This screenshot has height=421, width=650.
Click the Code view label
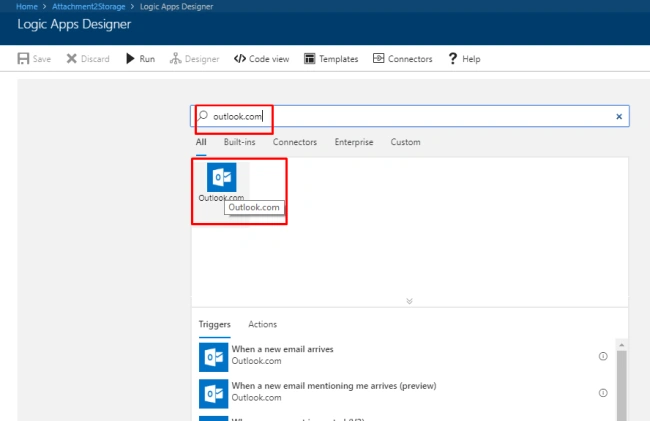click(x=269, y=59)
